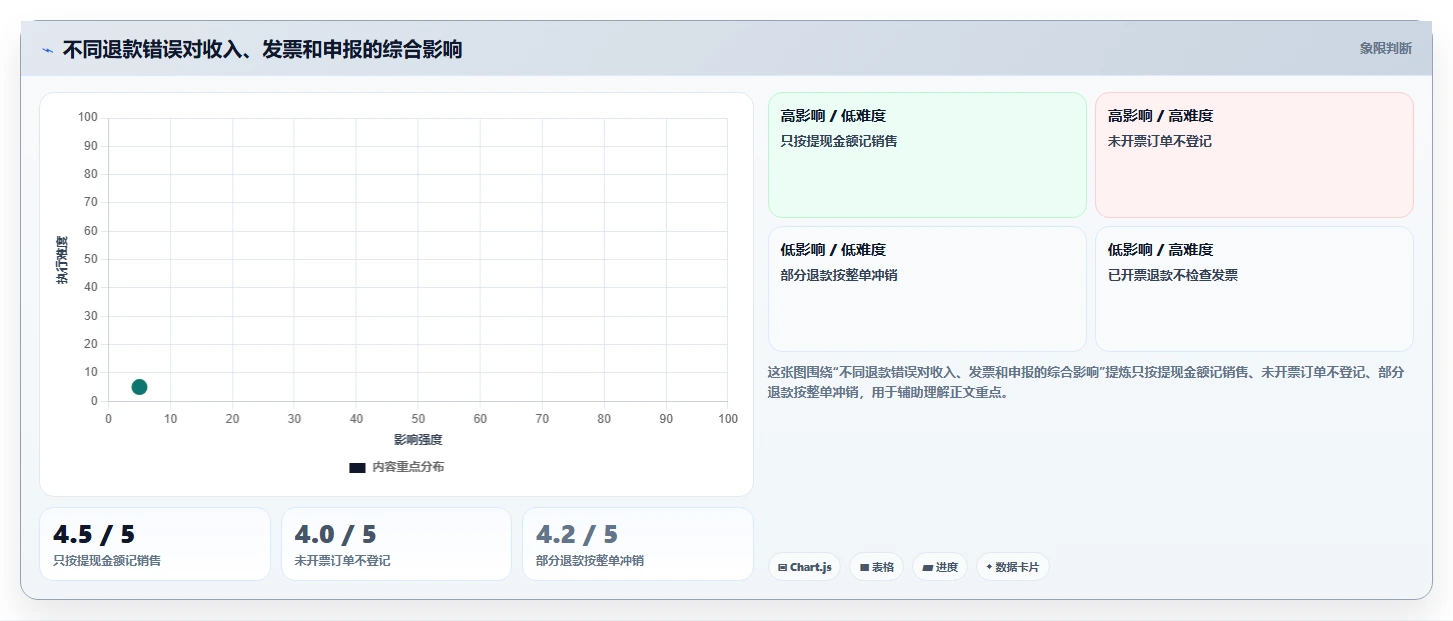
Task: Click the 影响强度 x-axis label
Action: pos(418,440)
